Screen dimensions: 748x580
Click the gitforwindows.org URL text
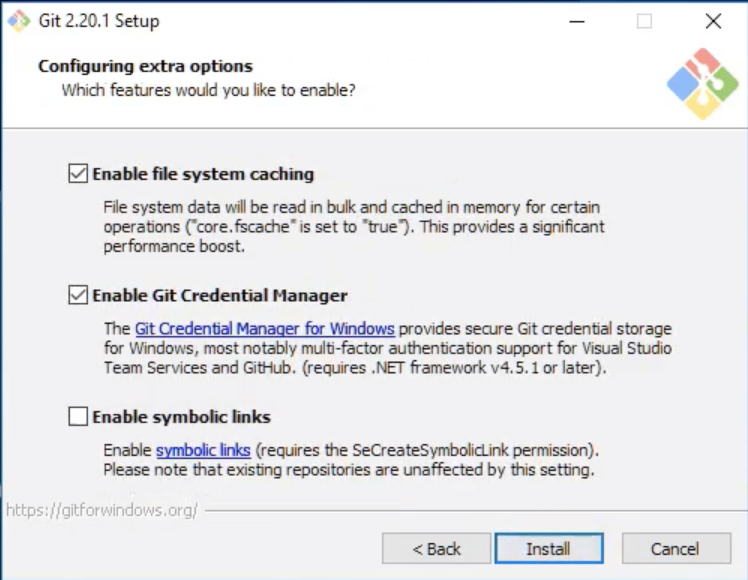click(102, 510)
